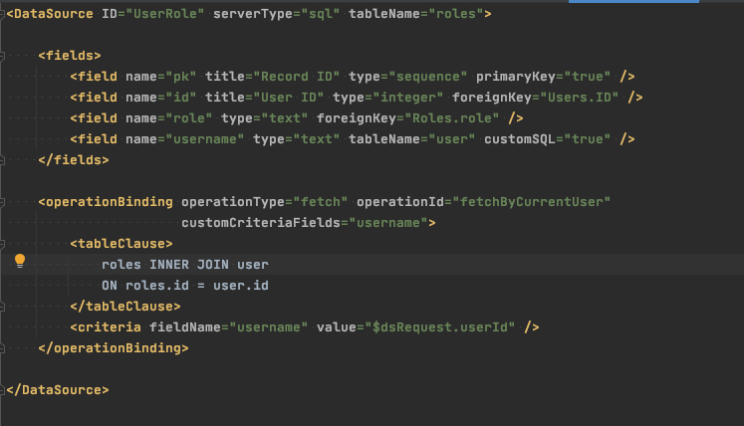
Task: Collapse the fields block fold marker
Action: tap(3, 56)
